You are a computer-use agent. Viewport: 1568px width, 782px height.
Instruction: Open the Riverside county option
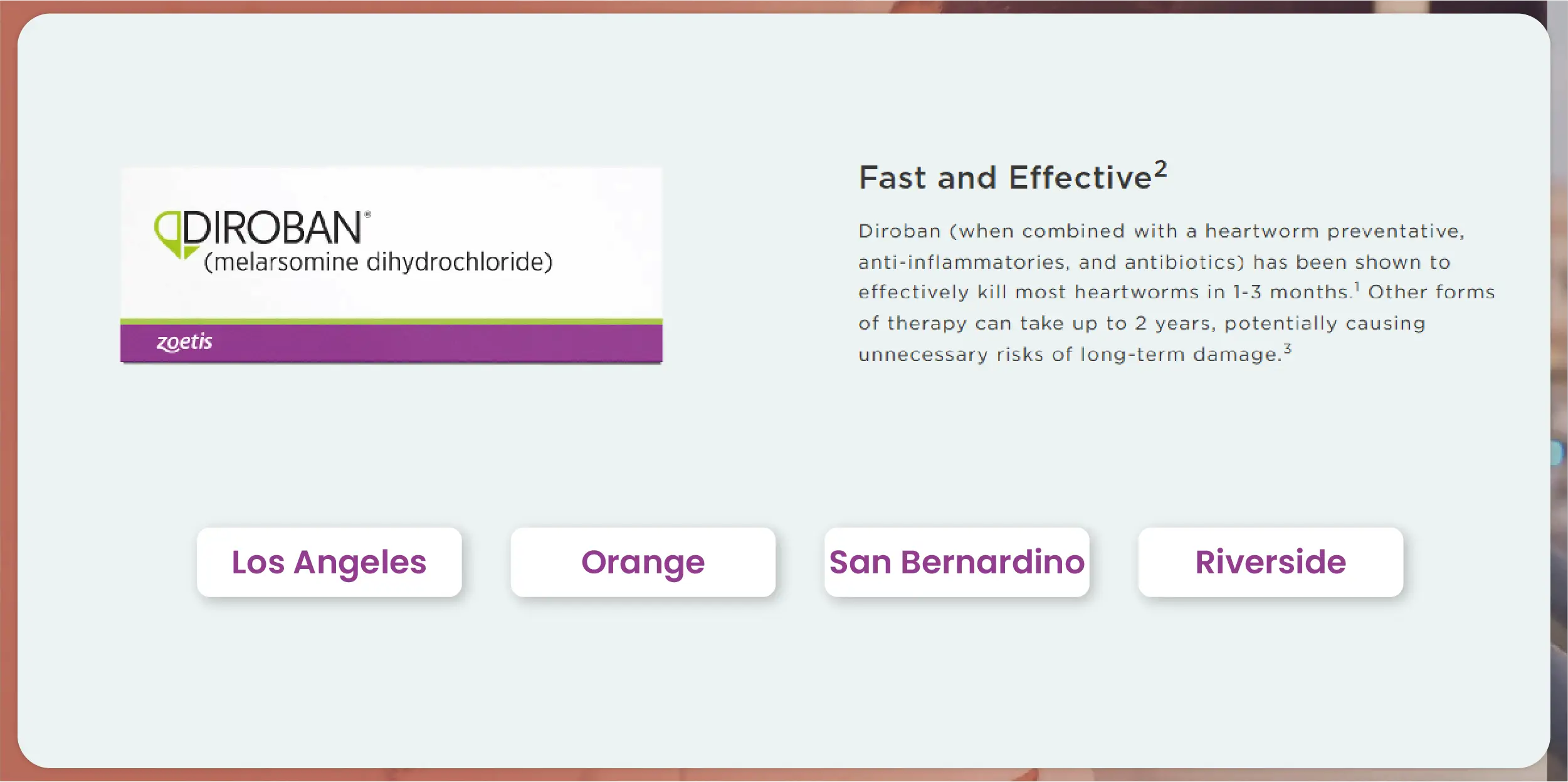[1270, 562]
